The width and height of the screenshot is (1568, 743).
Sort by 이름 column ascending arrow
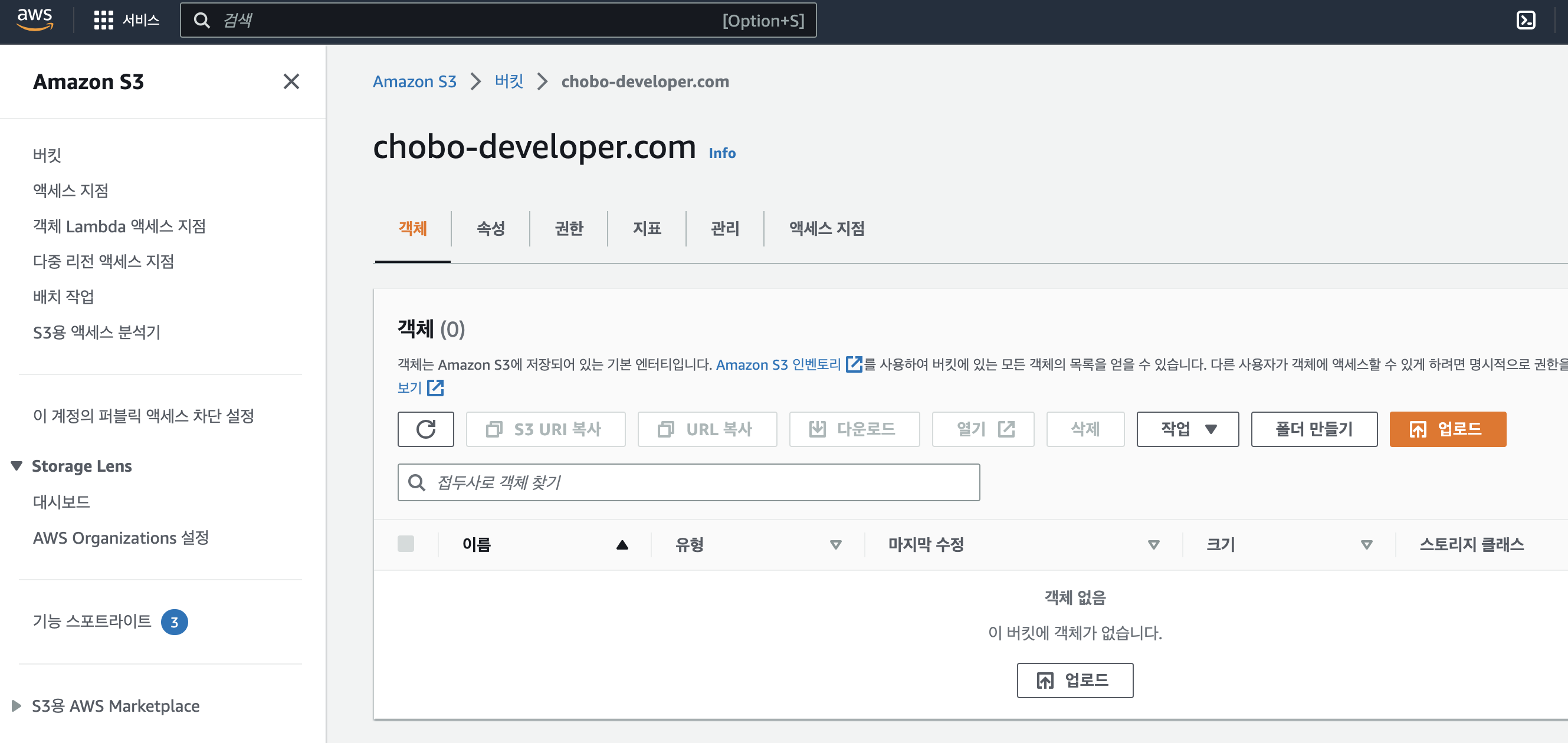pos(622,545)
